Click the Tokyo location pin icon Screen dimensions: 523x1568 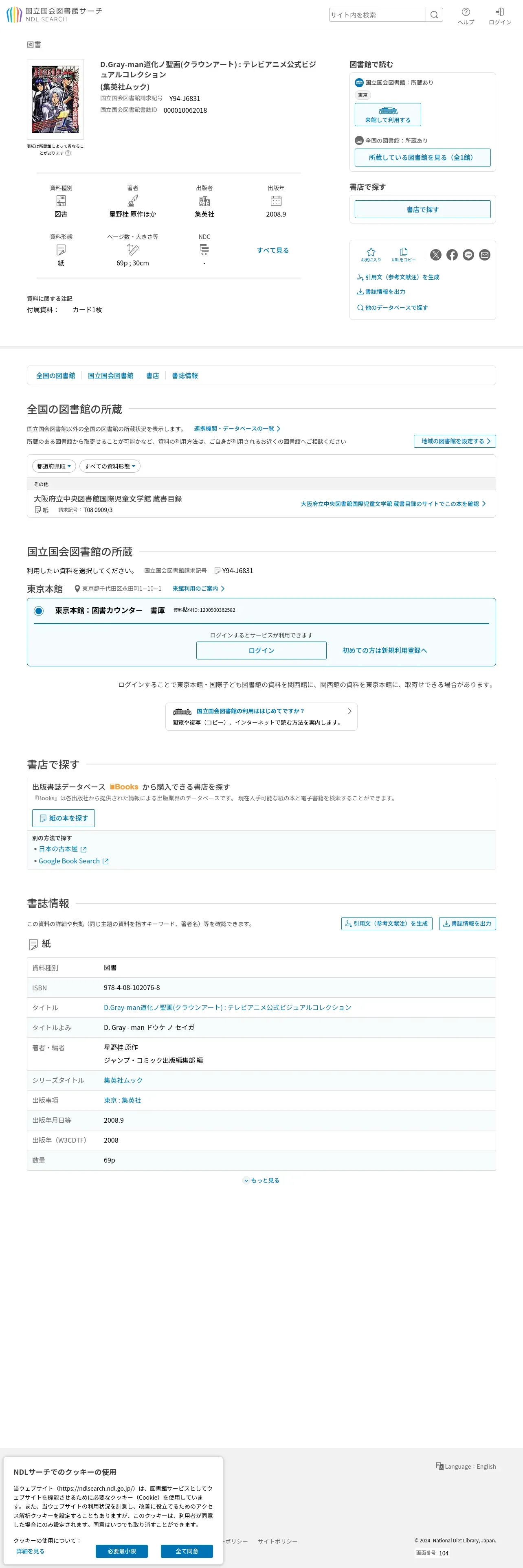(x=77, y=589)
